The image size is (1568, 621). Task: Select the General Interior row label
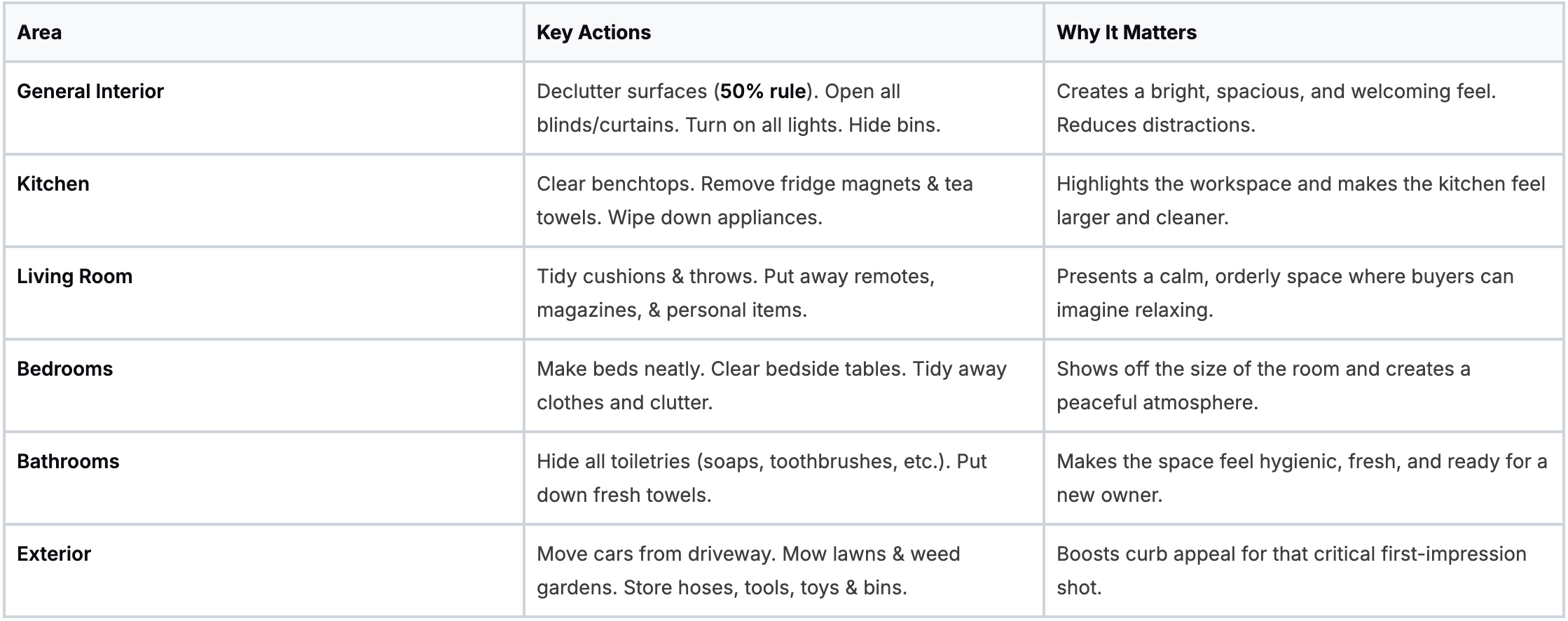pos(90,91)
